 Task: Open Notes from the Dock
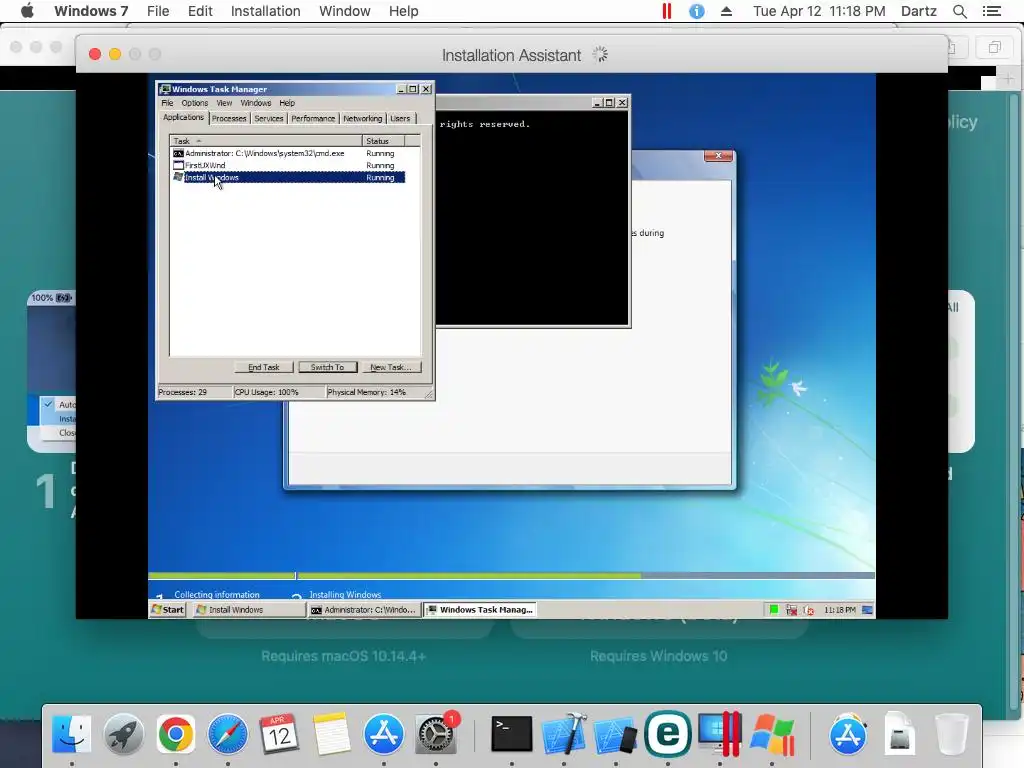[x=332, y=734]
